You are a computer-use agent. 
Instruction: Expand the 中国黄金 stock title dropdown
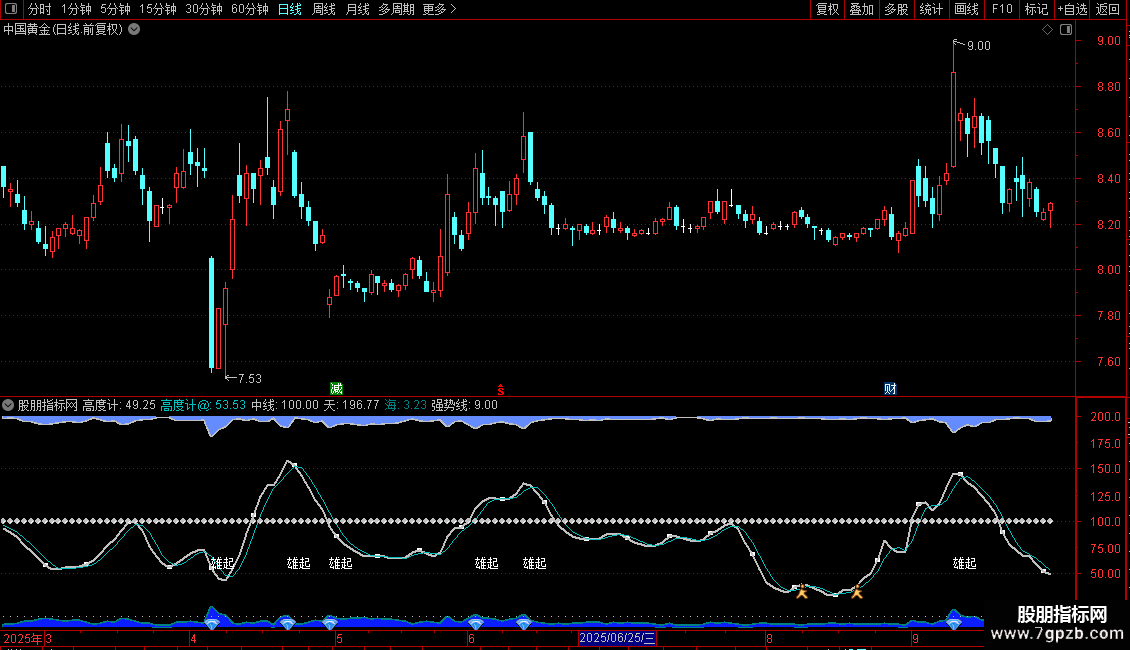pyautogui.click(x=134, y=30)
